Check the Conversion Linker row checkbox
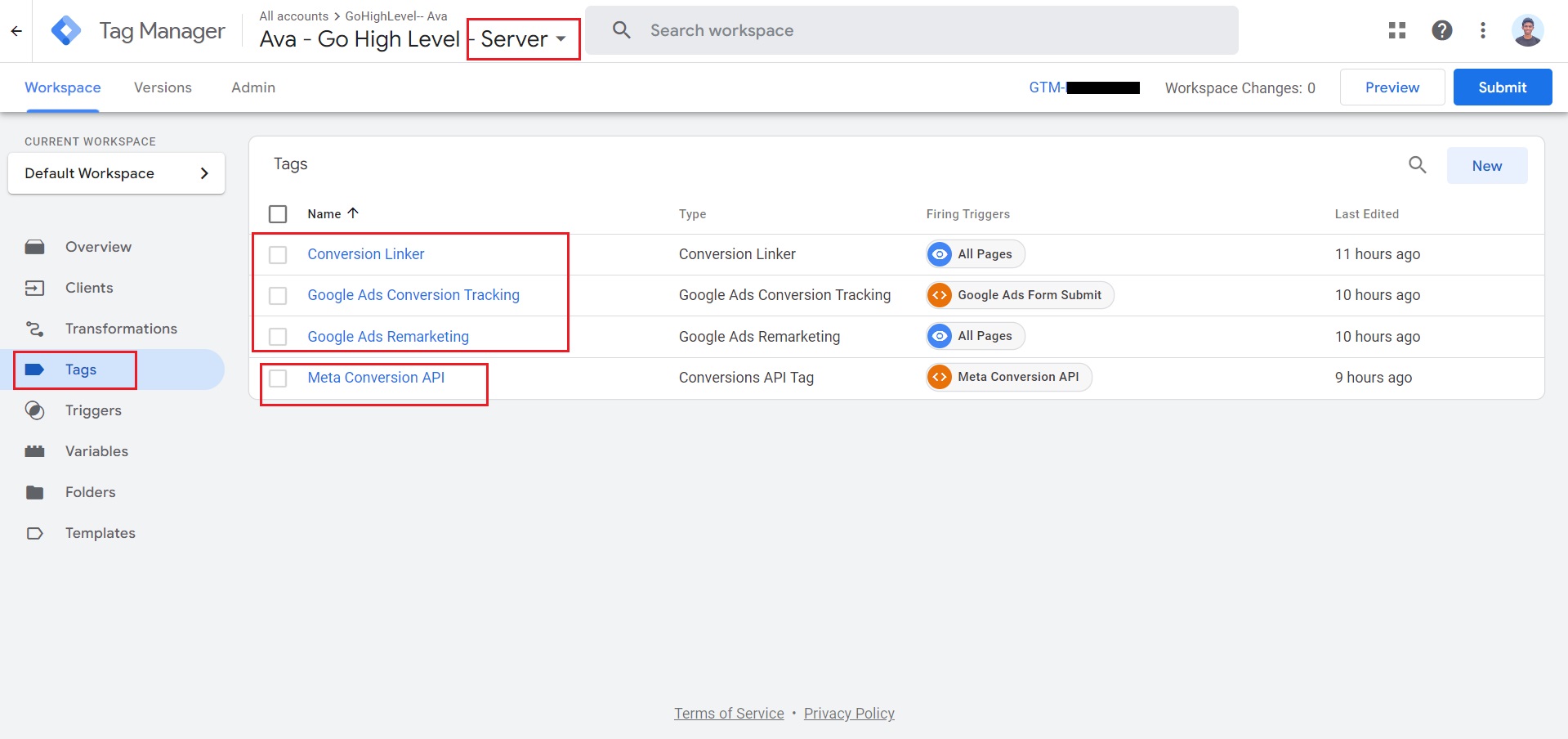This screenshot has width=1568, height=739. (278, 255)
